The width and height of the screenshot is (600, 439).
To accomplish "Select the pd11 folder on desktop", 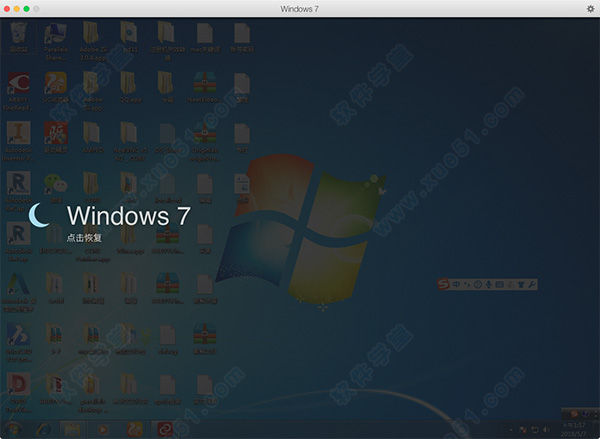I will point(129,37).
